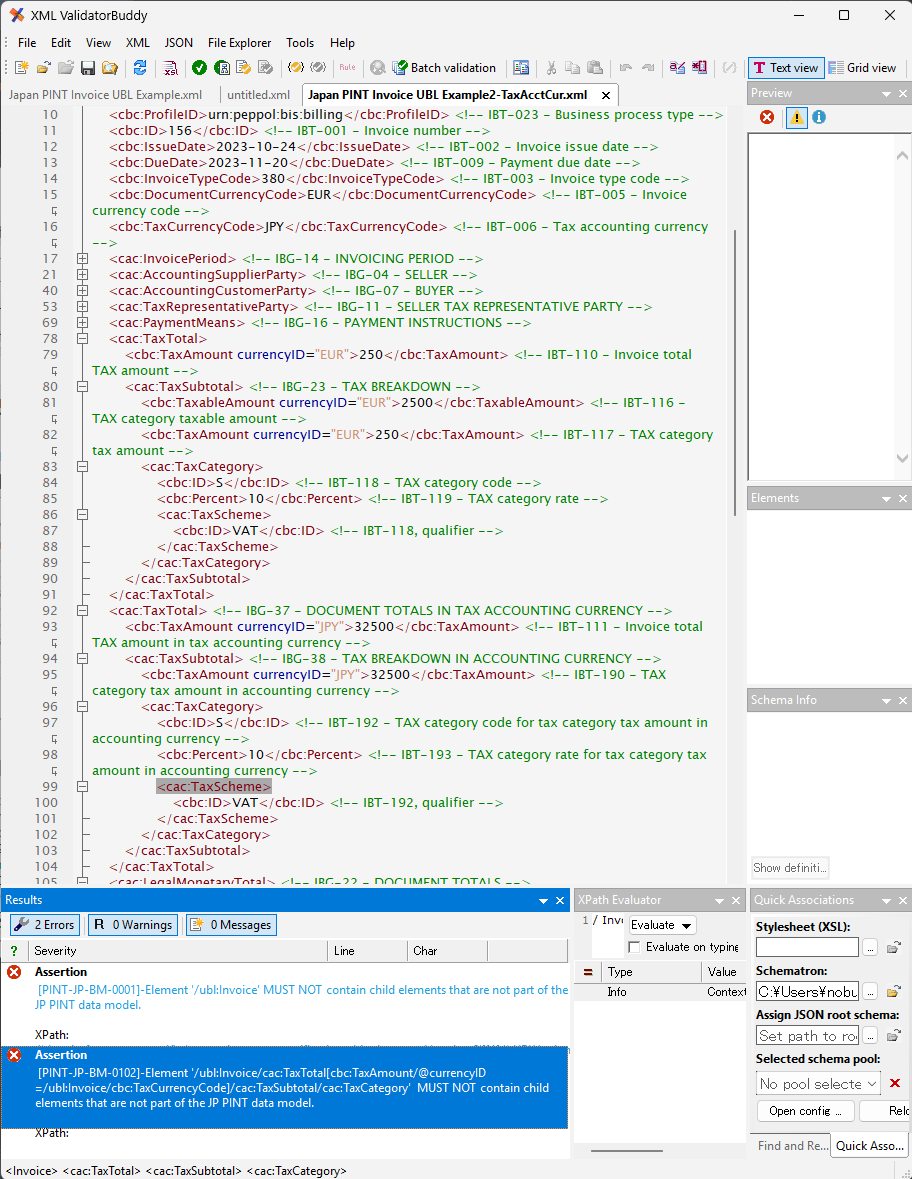Open the XML menu
Screen dimensions: 912x1179
[x=138, y=43]
